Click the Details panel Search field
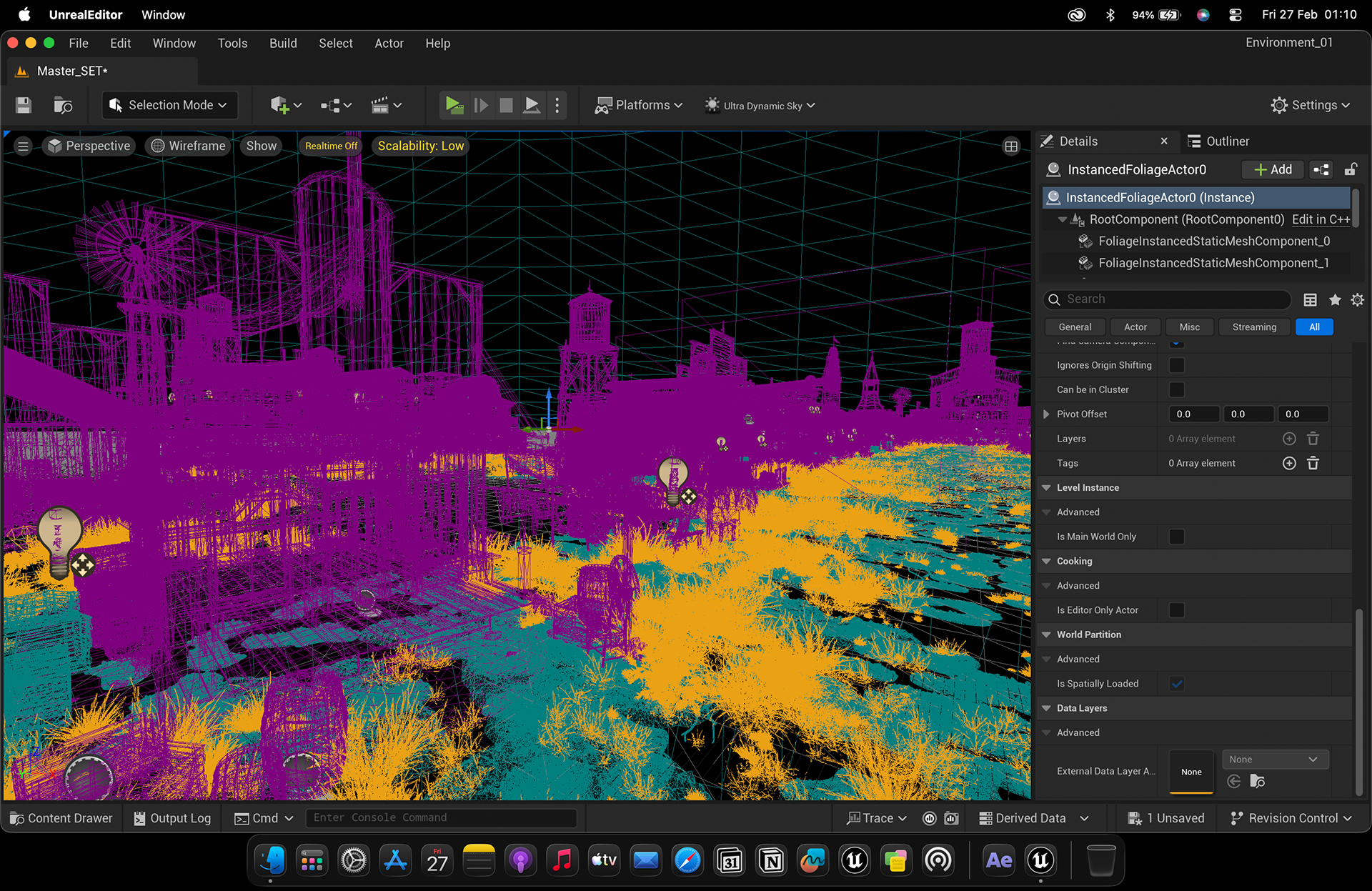This screenshot has width=1372, height=891. (x=1169, y=299)
